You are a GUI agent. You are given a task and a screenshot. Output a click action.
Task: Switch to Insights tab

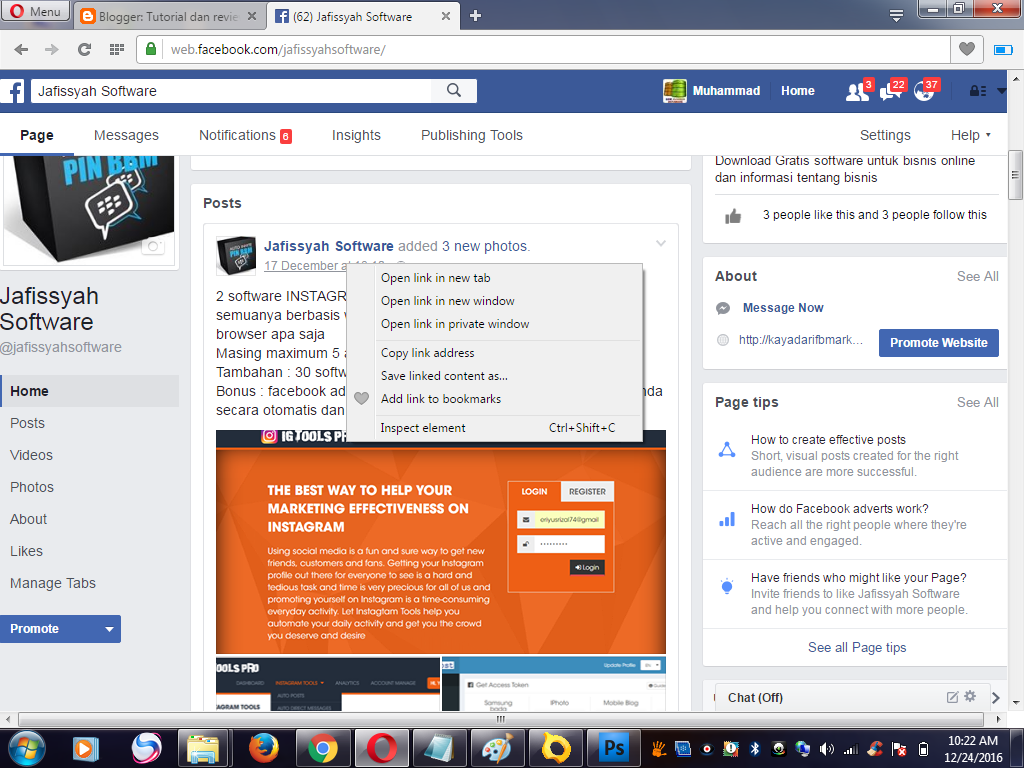pos(356,135)
